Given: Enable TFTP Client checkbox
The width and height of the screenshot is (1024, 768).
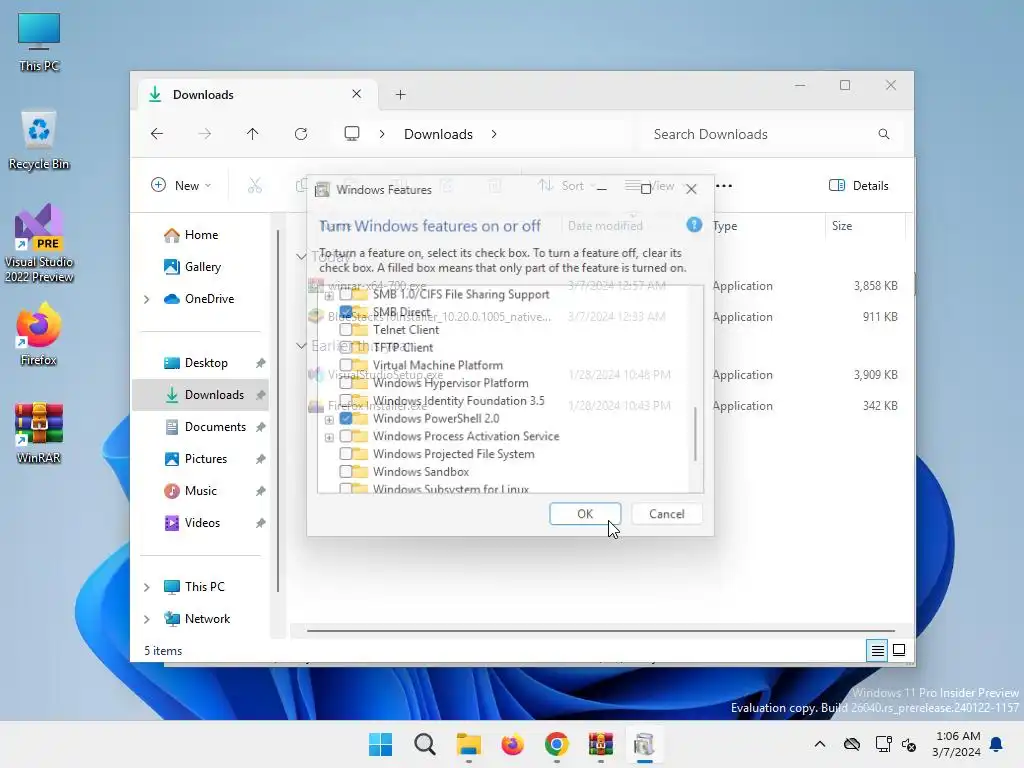Looking at the screenshot, I should [346, 347].
